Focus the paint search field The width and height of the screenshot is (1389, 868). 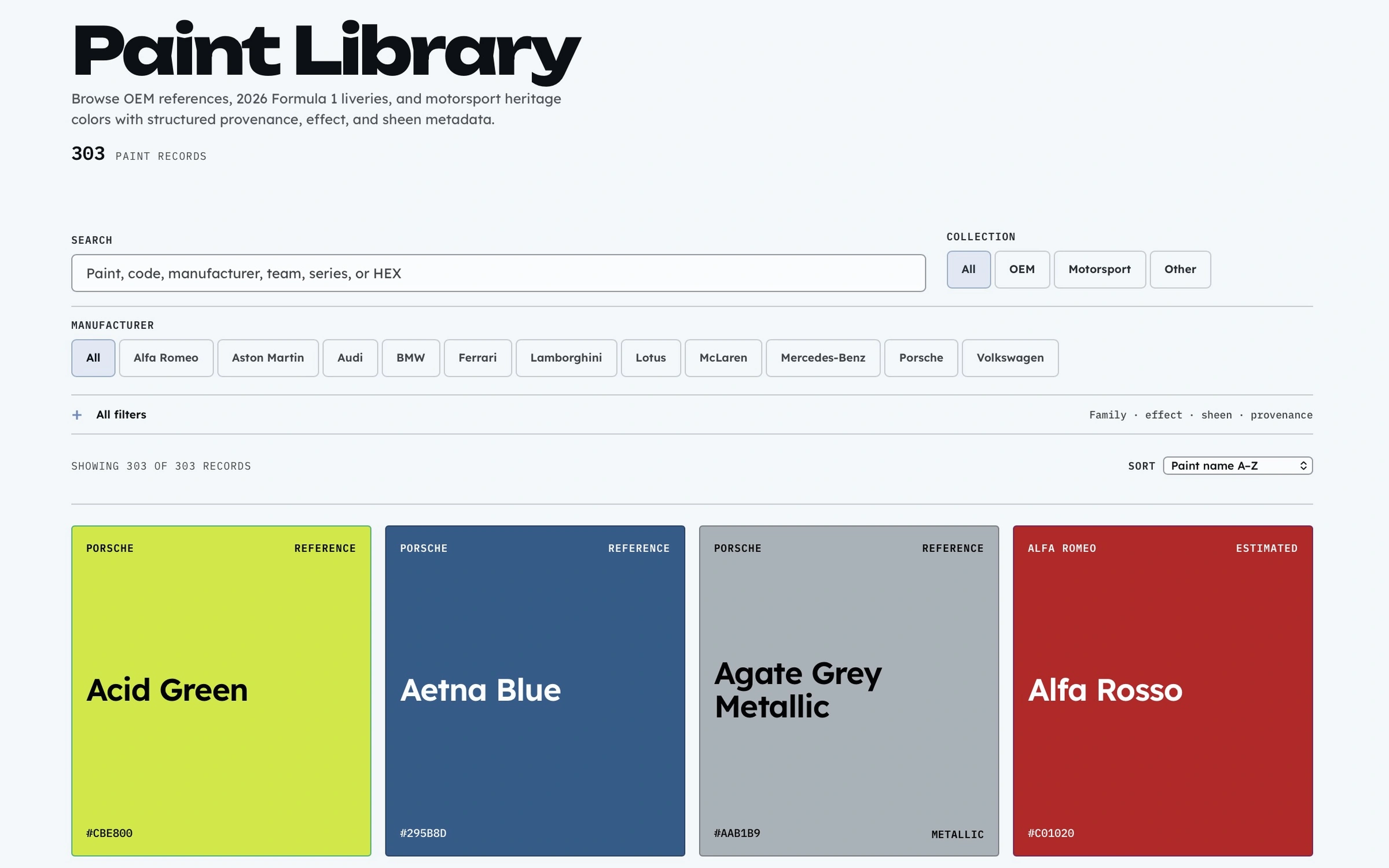pos(498,273)
